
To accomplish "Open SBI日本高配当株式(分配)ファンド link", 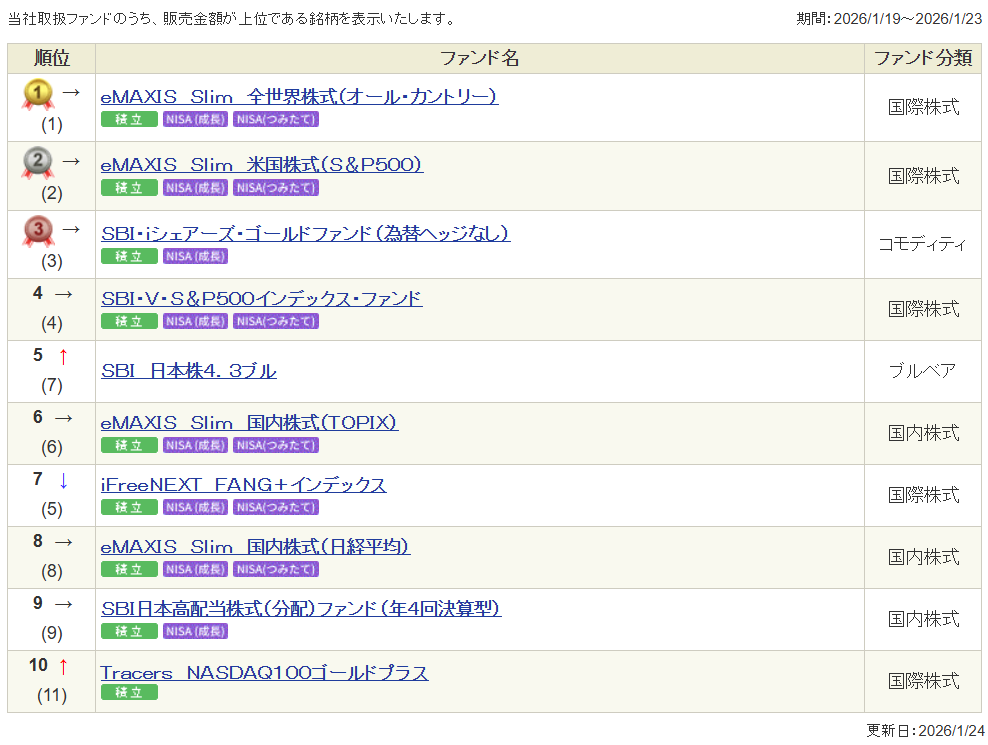I will point(301,609).
